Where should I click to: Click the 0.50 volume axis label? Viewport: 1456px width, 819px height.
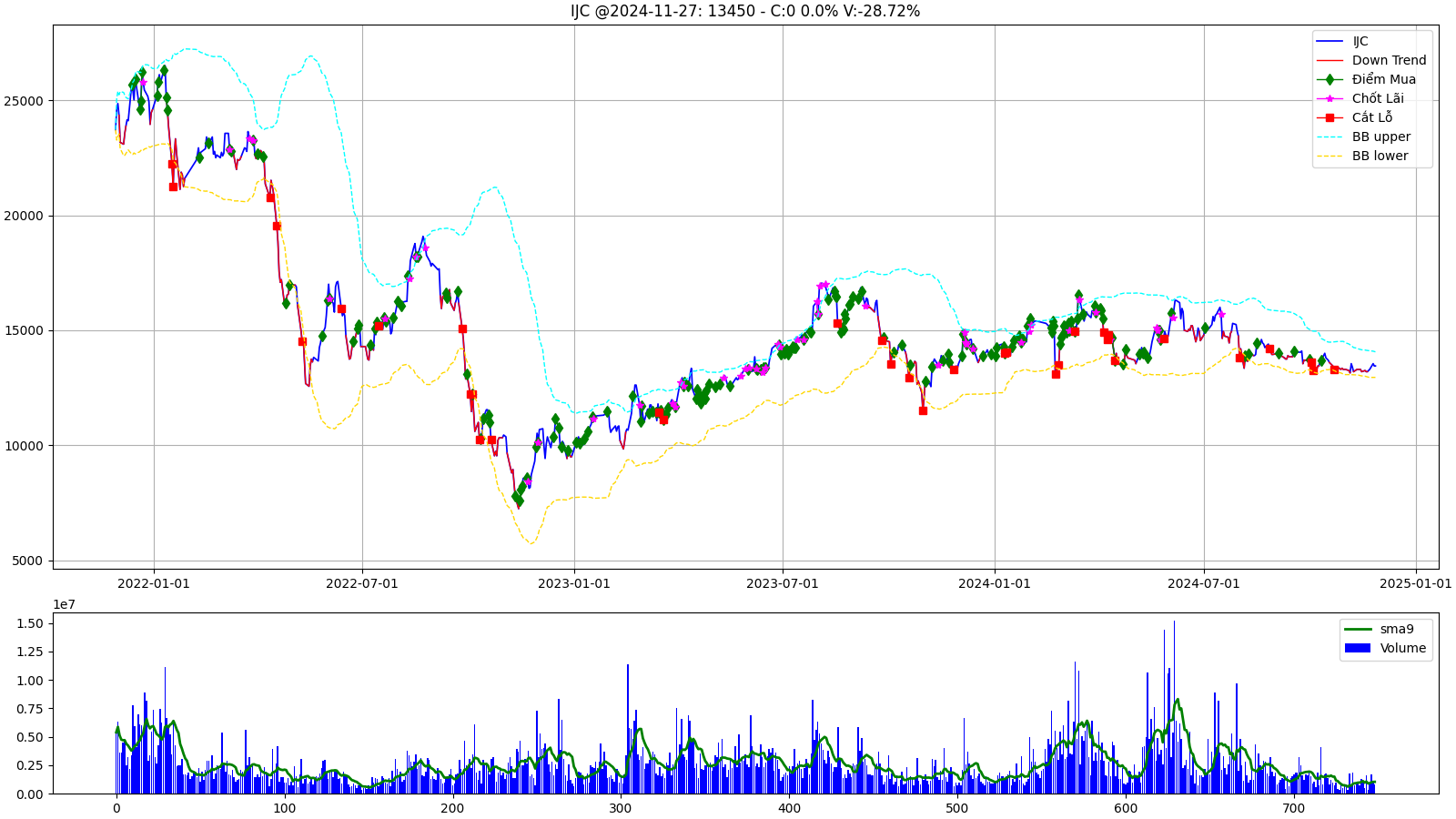coord(30,737)
